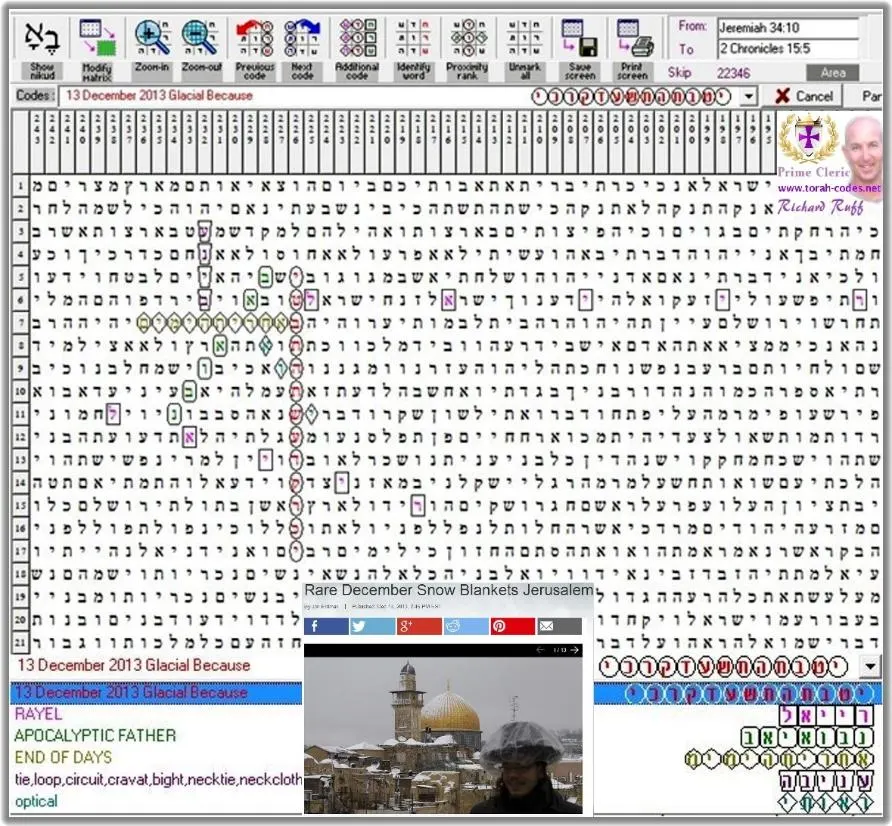The height and width of the screenshot is (826, 892).
Task: Share the snow article on Twitter
Action: [x=372, y=626]
